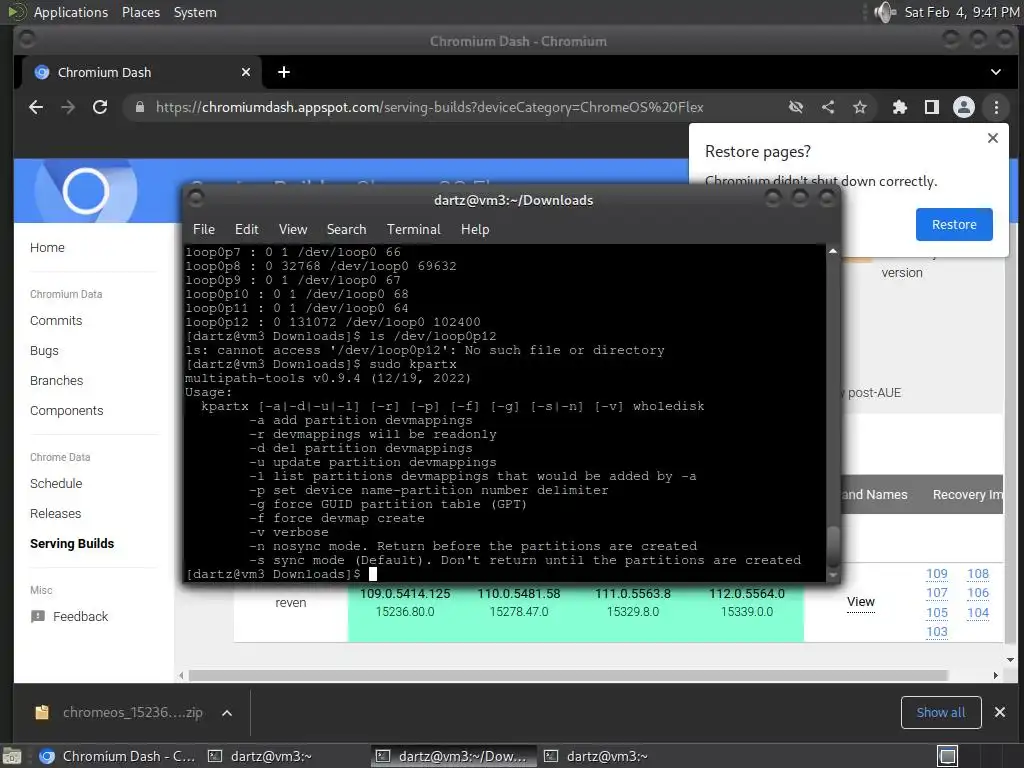1024x768 pixels.
Task: Open a new browser tab
Action: (x=283, y=72)
